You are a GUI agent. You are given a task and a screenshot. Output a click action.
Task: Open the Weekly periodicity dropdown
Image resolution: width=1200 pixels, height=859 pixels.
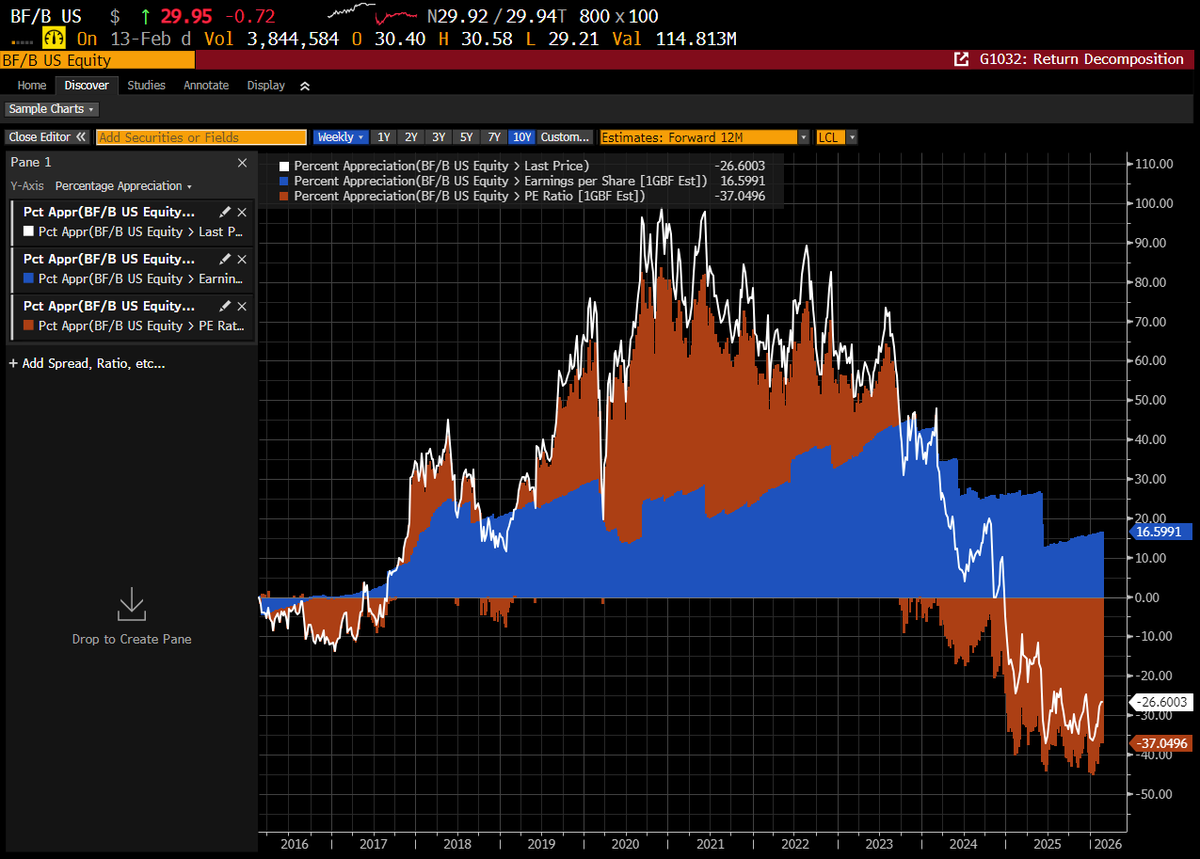pyautogui.click(x=341, y=137)
